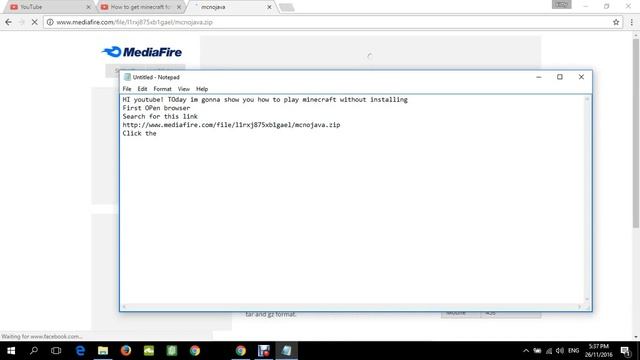Switch to running Chrome window in taskbar
640x360 pixels.
(241, 351)
